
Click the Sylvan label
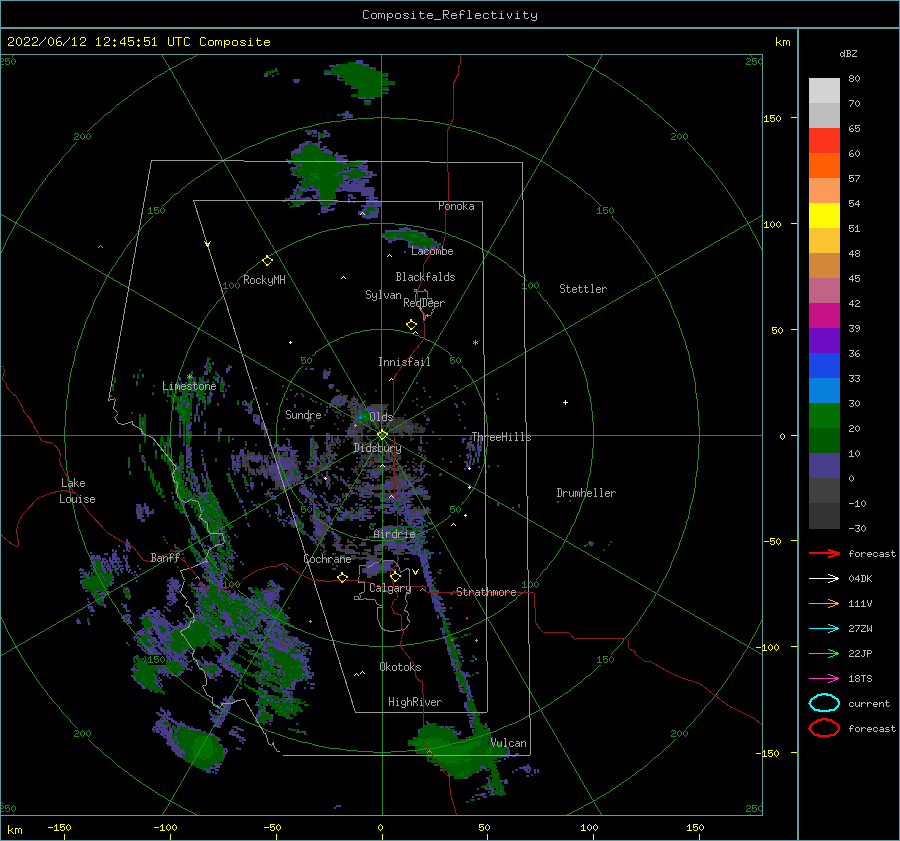tap(383, 295)
